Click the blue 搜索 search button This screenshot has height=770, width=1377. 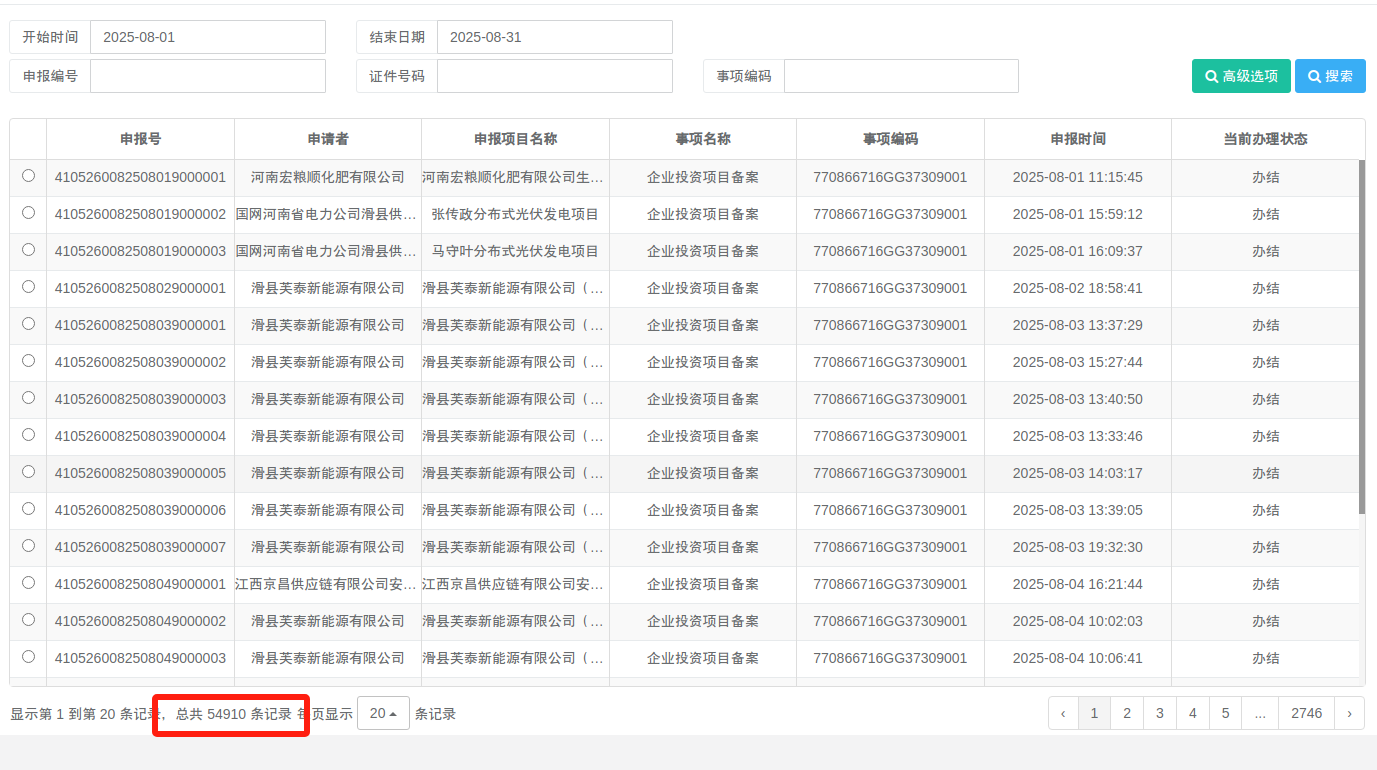coord(1329,76)
